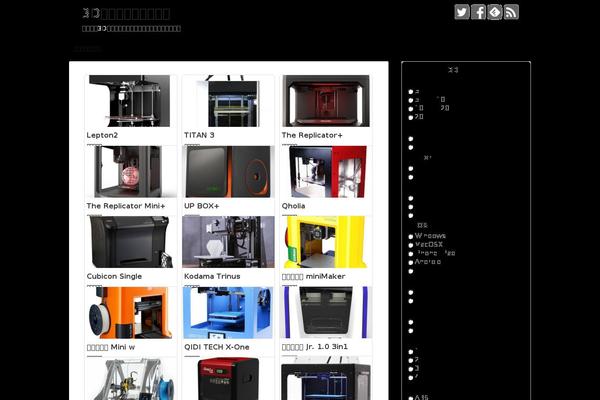Click the TITAN 3 title link
The width and height of the screenshot is (600, 400).
pos(199,135)
